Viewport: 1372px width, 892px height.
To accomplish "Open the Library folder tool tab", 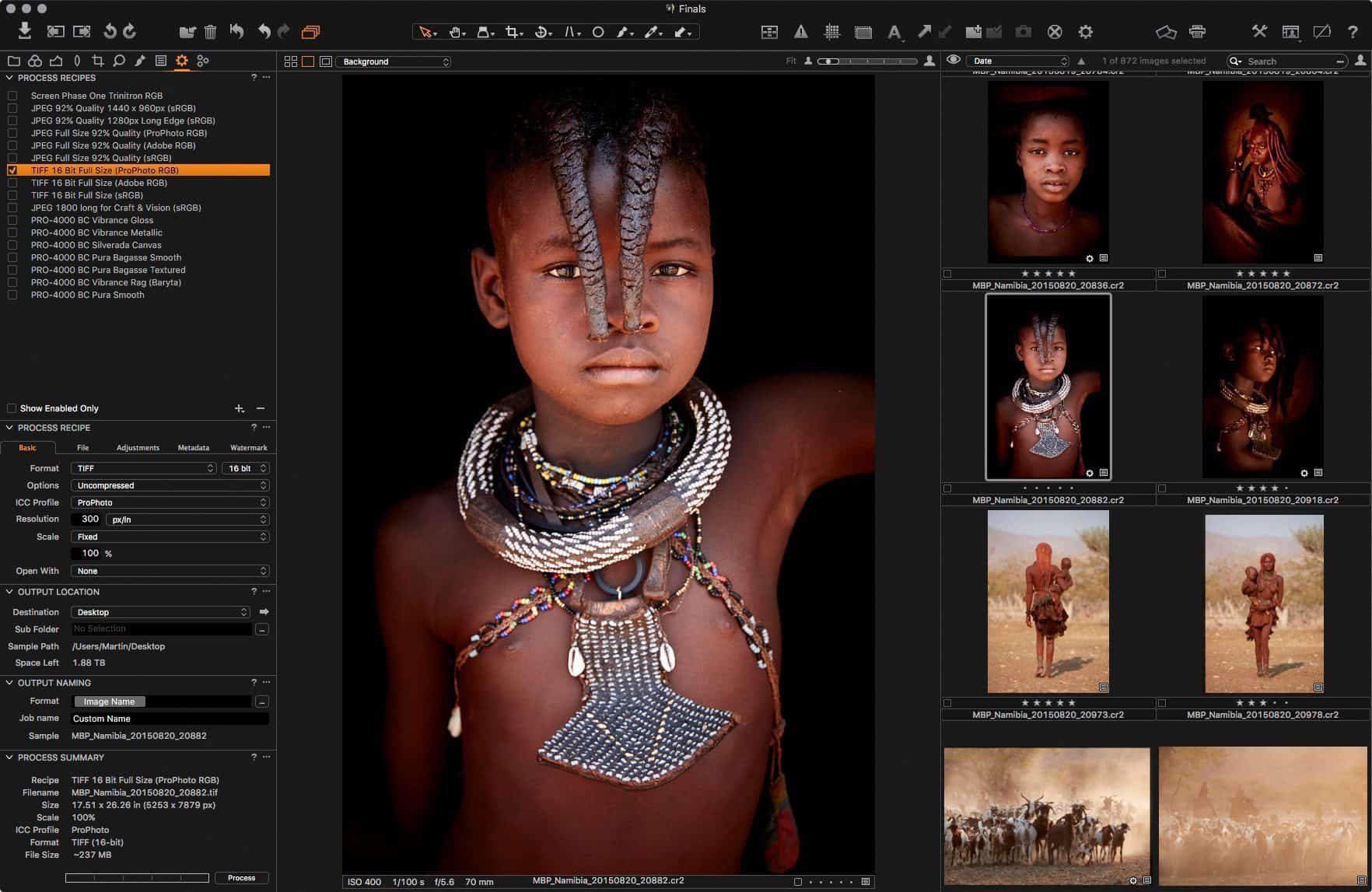I will [x=14, y=61].
